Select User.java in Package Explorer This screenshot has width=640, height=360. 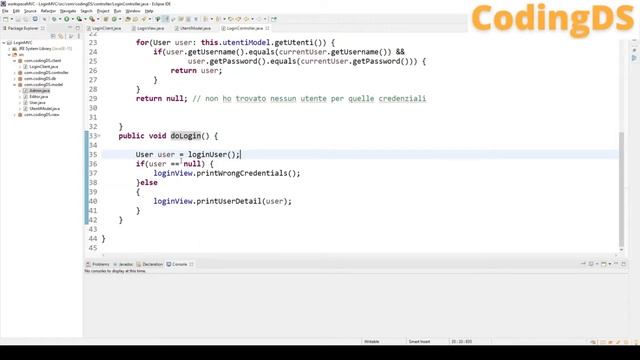click(37, 102)
